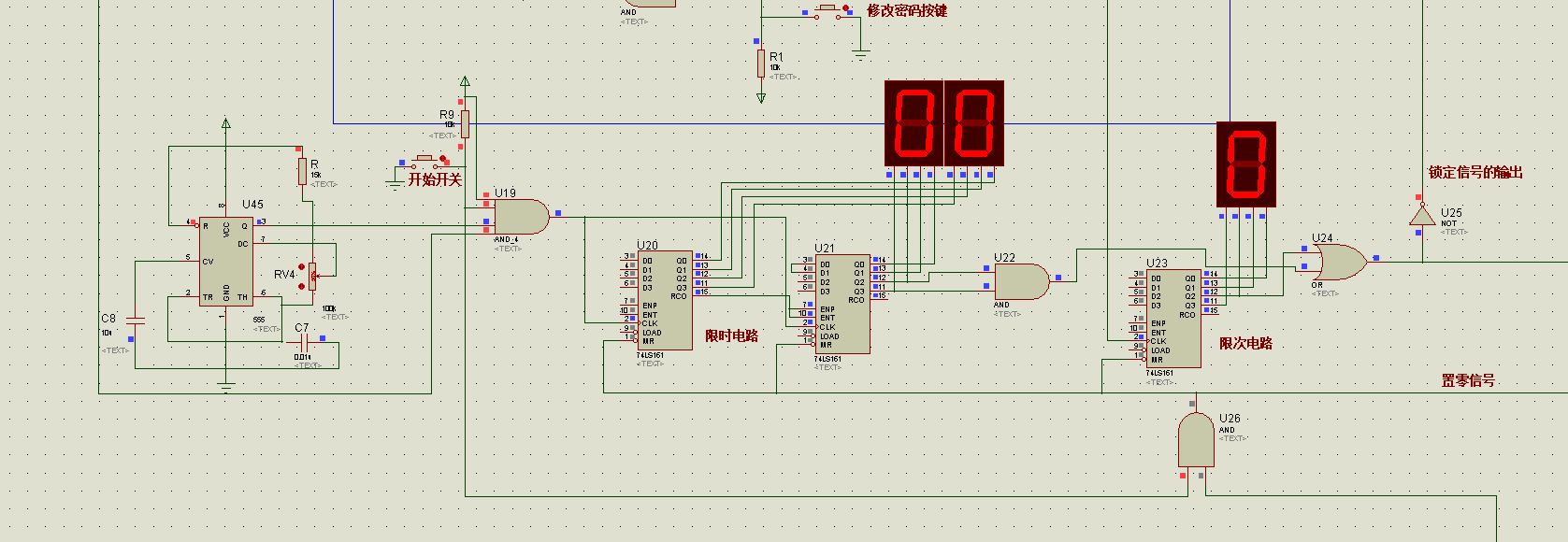
Task: Click the left digit of the paired displays
Action: (914, 123)
